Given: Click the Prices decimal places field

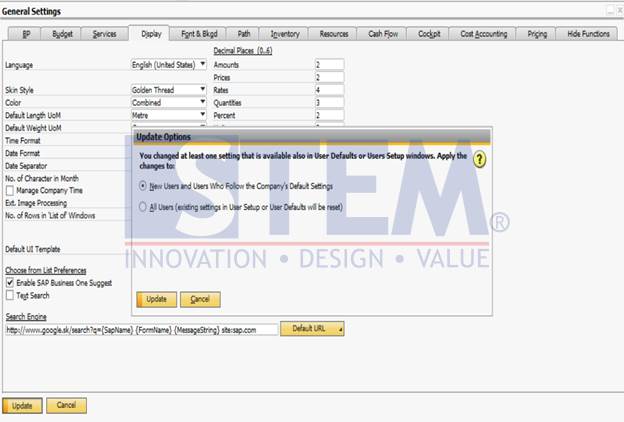Looking at the screenshot, I should click(330, 77).
